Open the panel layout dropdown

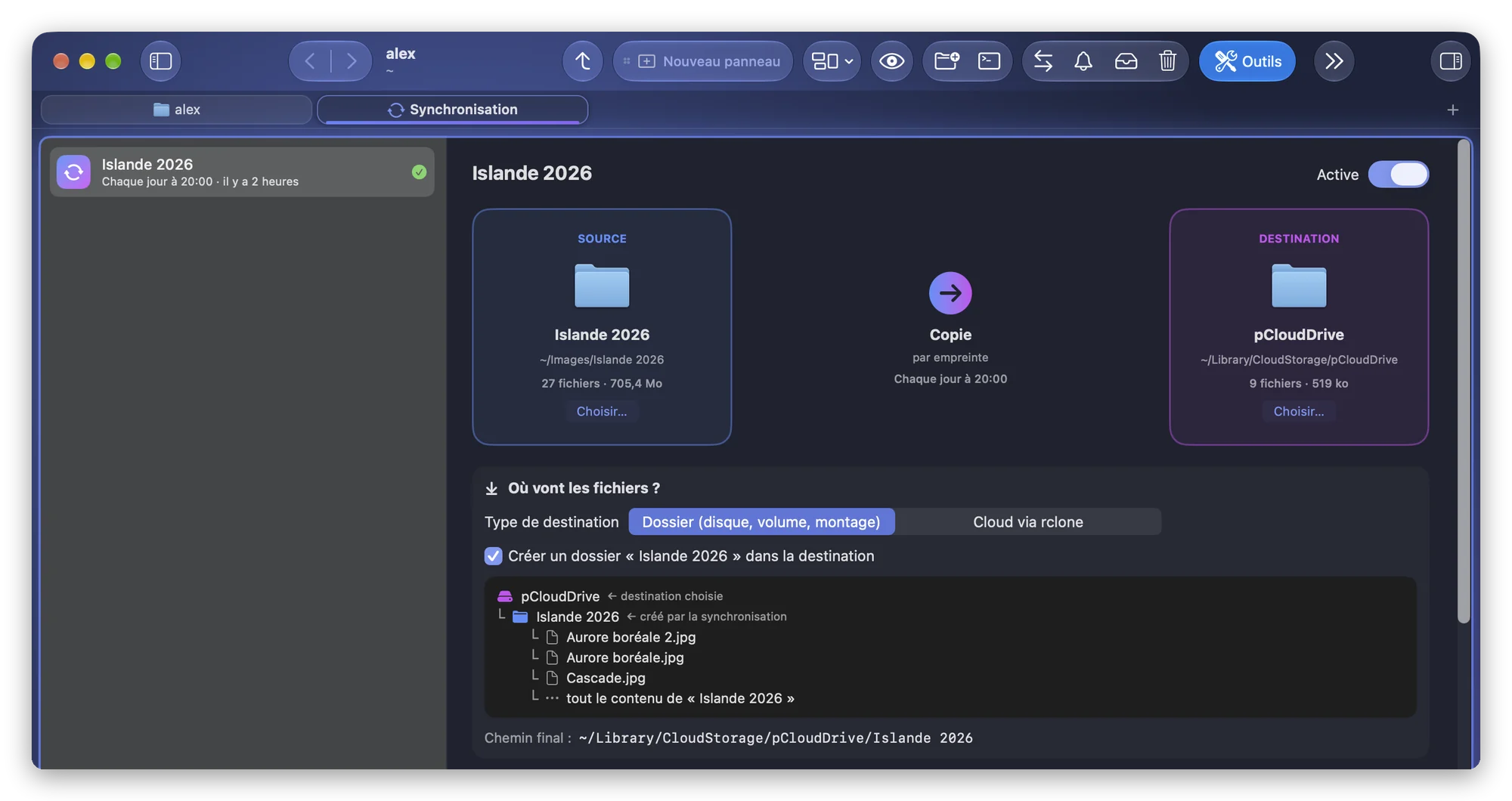click(832, 61)
